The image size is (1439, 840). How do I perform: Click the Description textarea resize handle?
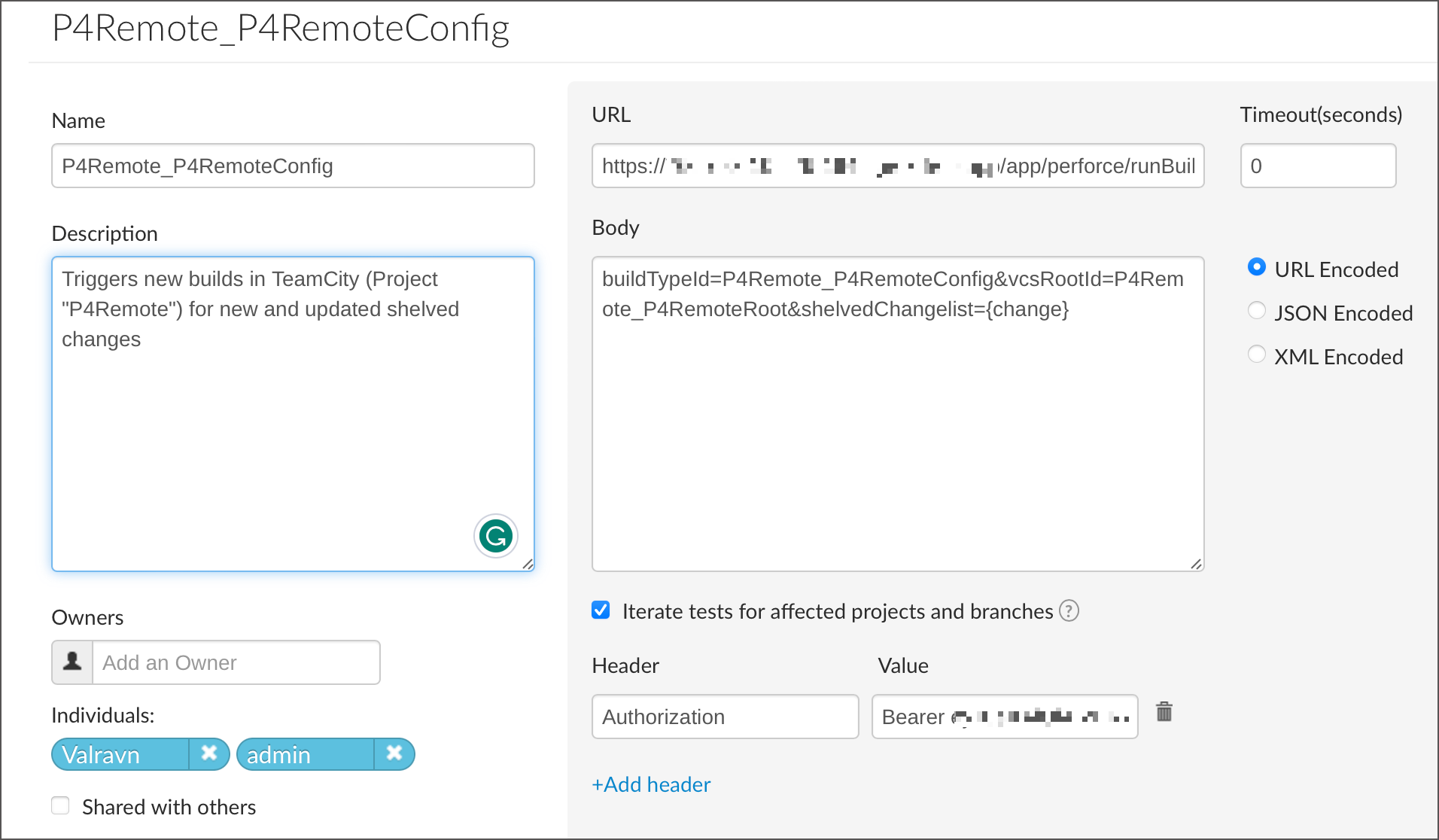[528, 564]
